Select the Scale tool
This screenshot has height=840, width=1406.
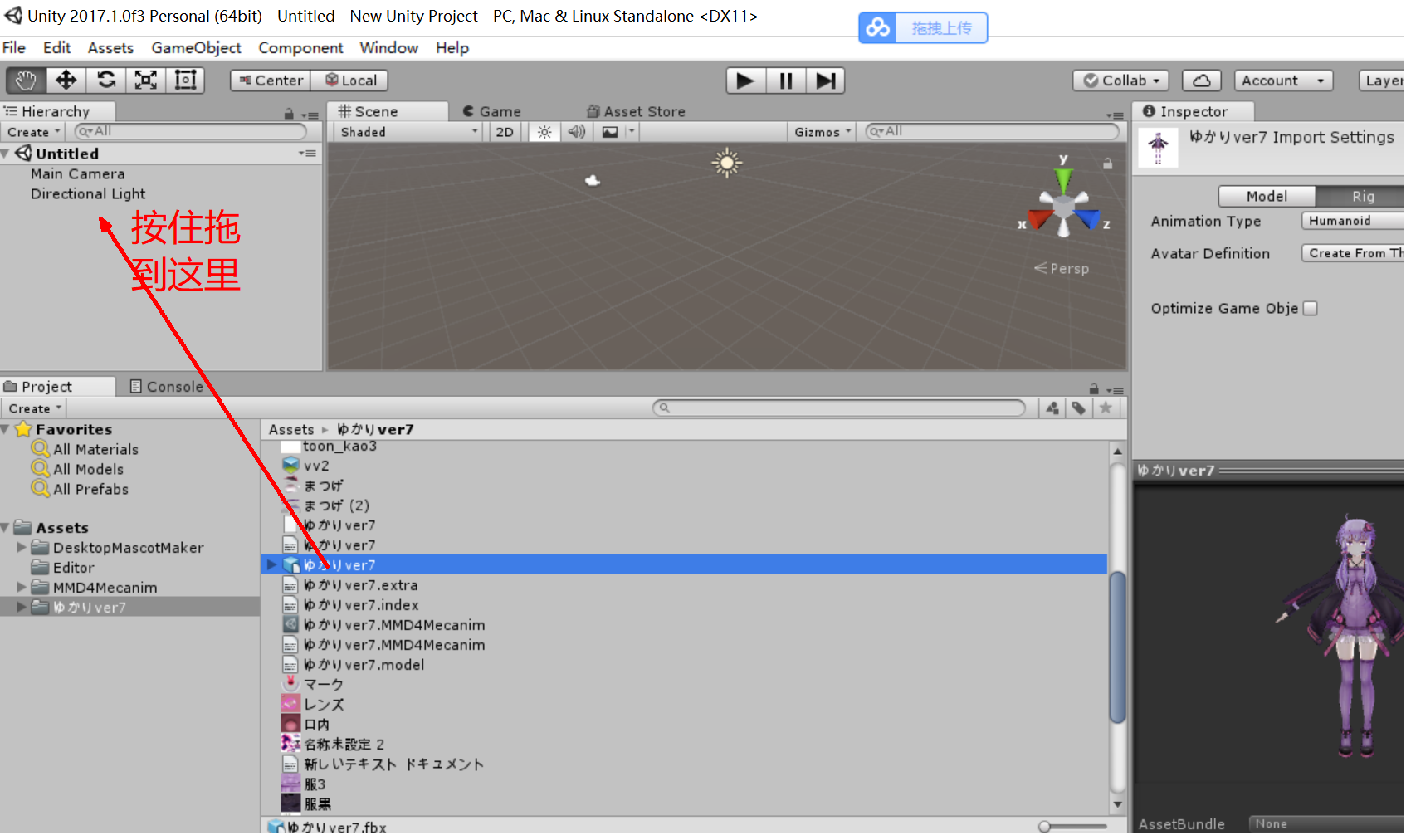coord(146,81)
